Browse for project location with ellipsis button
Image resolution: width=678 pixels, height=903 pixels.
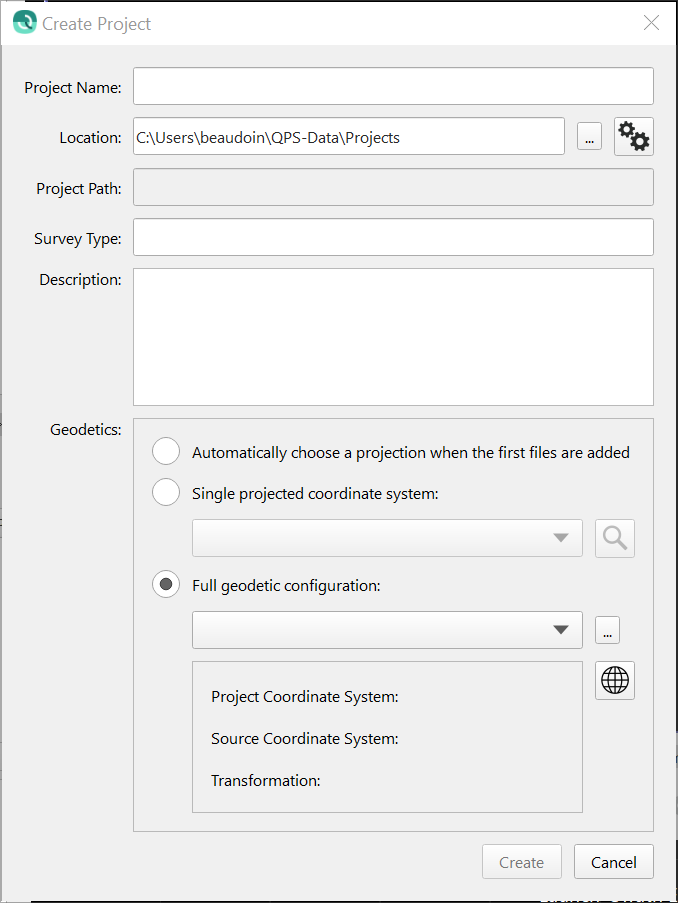(x=590, y=138)
